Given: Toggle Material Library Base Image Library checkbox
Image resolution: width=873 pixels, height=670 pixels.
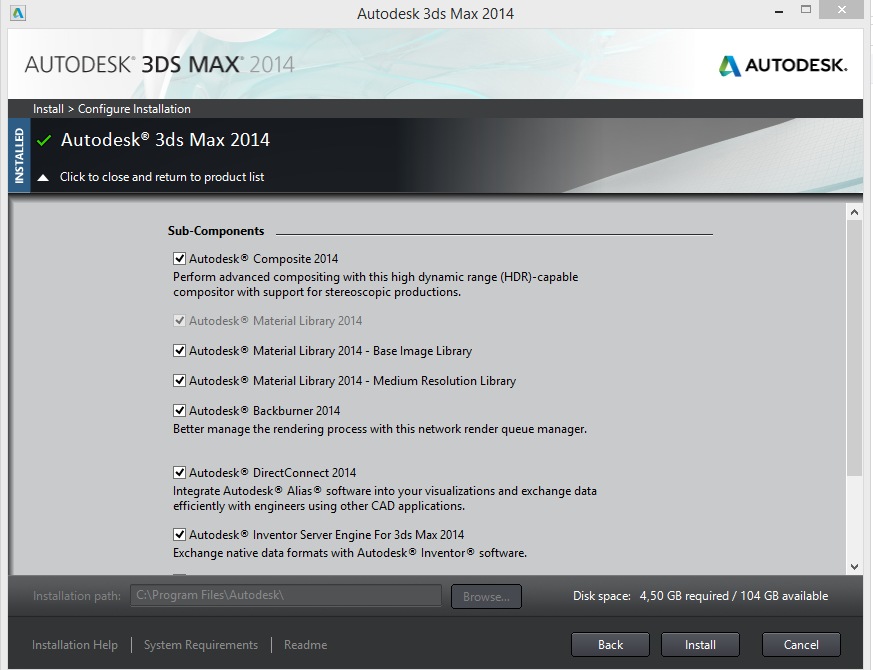Looking at the screenshot, I should tap(179, 351).
